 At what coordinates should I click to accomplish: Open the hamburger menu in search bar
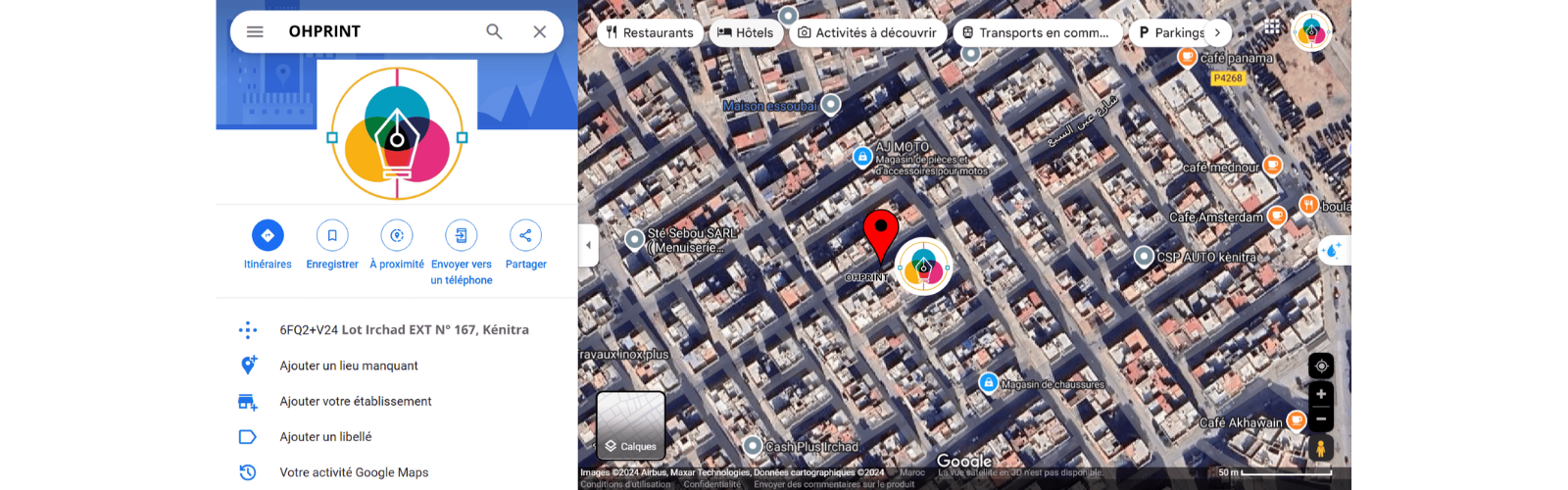click(x=255, y=31)
